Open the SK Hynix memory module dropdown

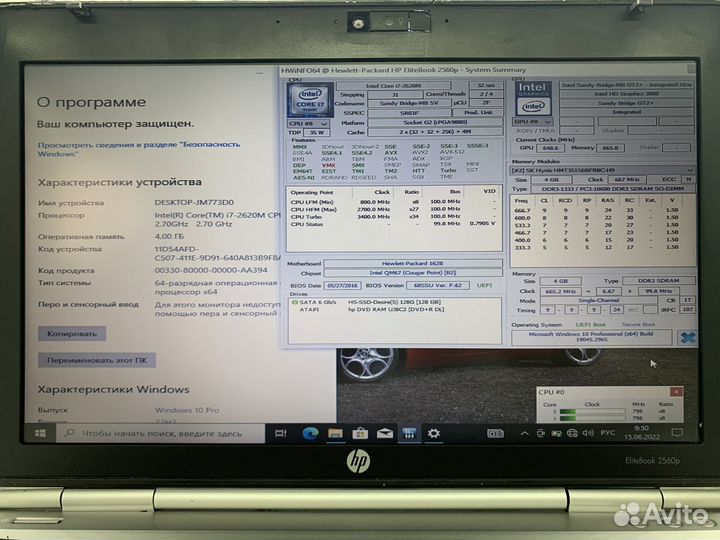(x=602, y=170)
